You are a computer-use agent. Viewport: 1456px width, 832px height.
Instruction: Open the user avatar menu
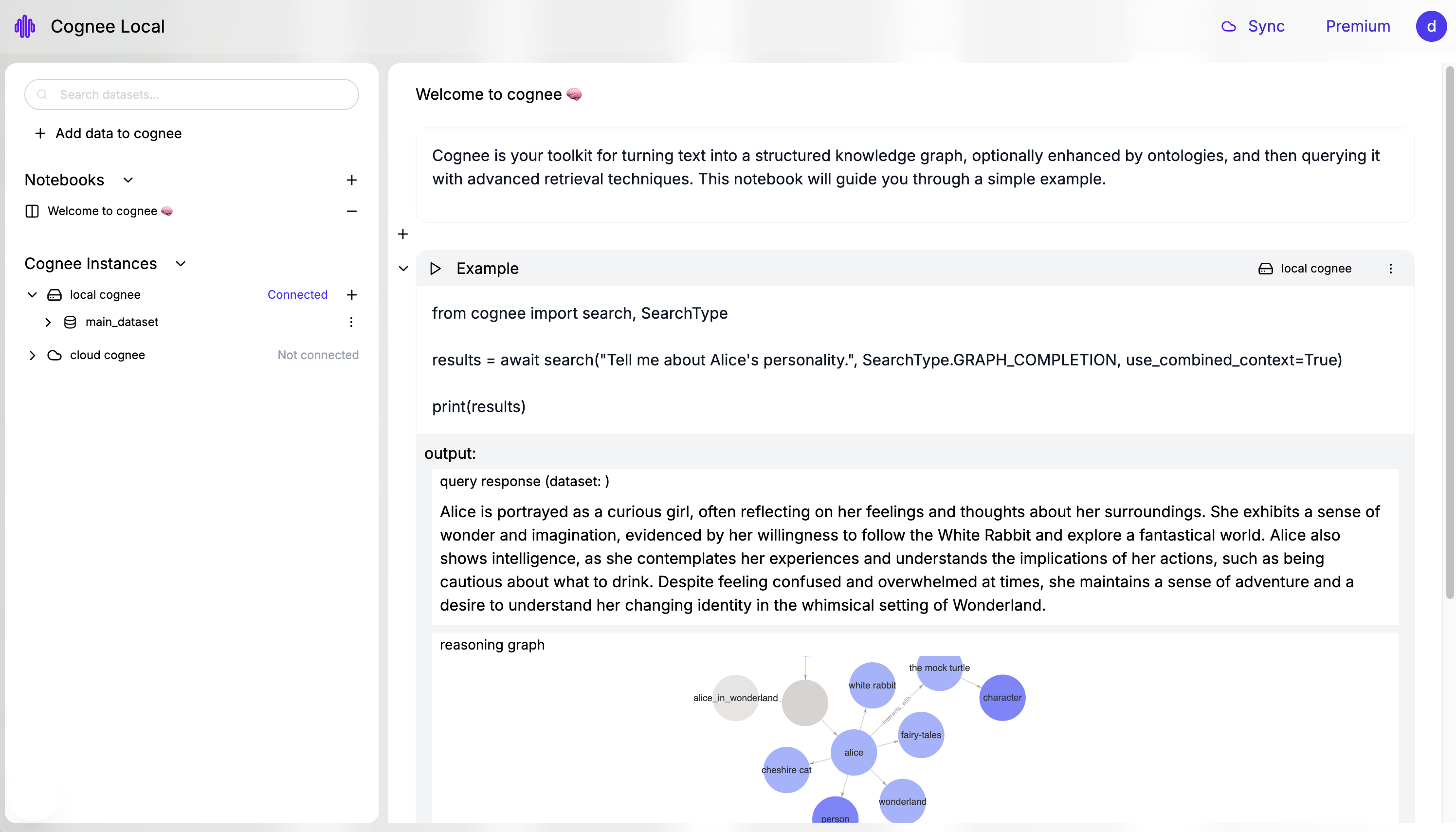(x=1432, y=26)
